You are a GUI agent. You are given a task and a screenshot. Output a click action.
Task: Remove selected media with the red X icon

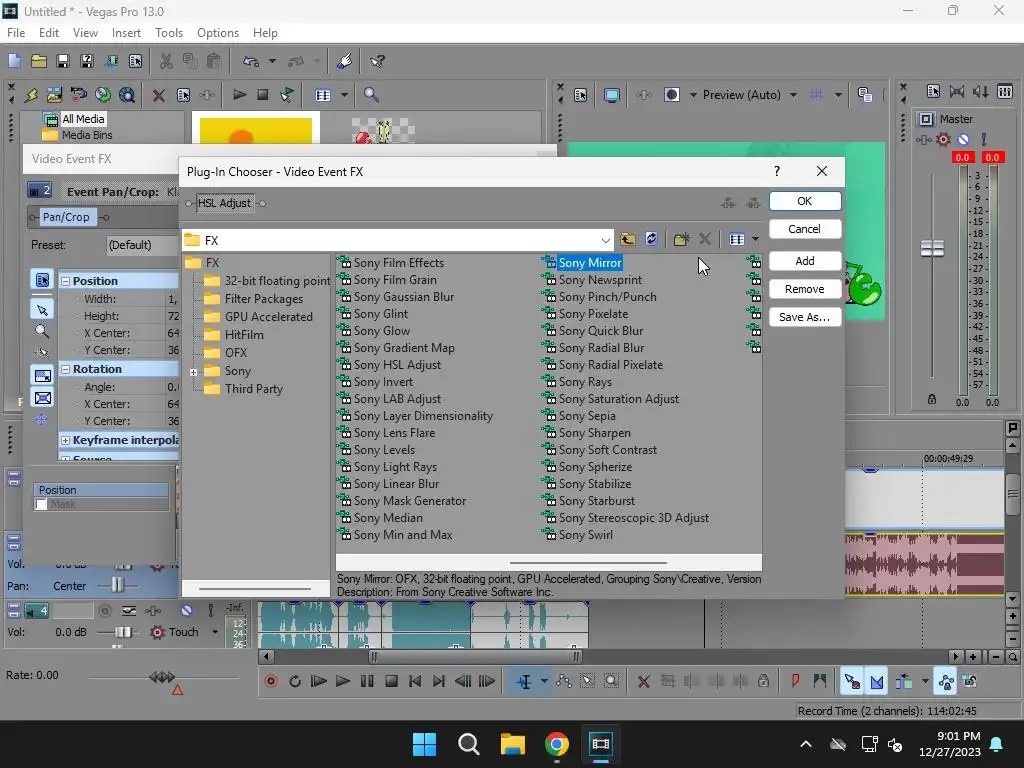[x=159, y=95]
